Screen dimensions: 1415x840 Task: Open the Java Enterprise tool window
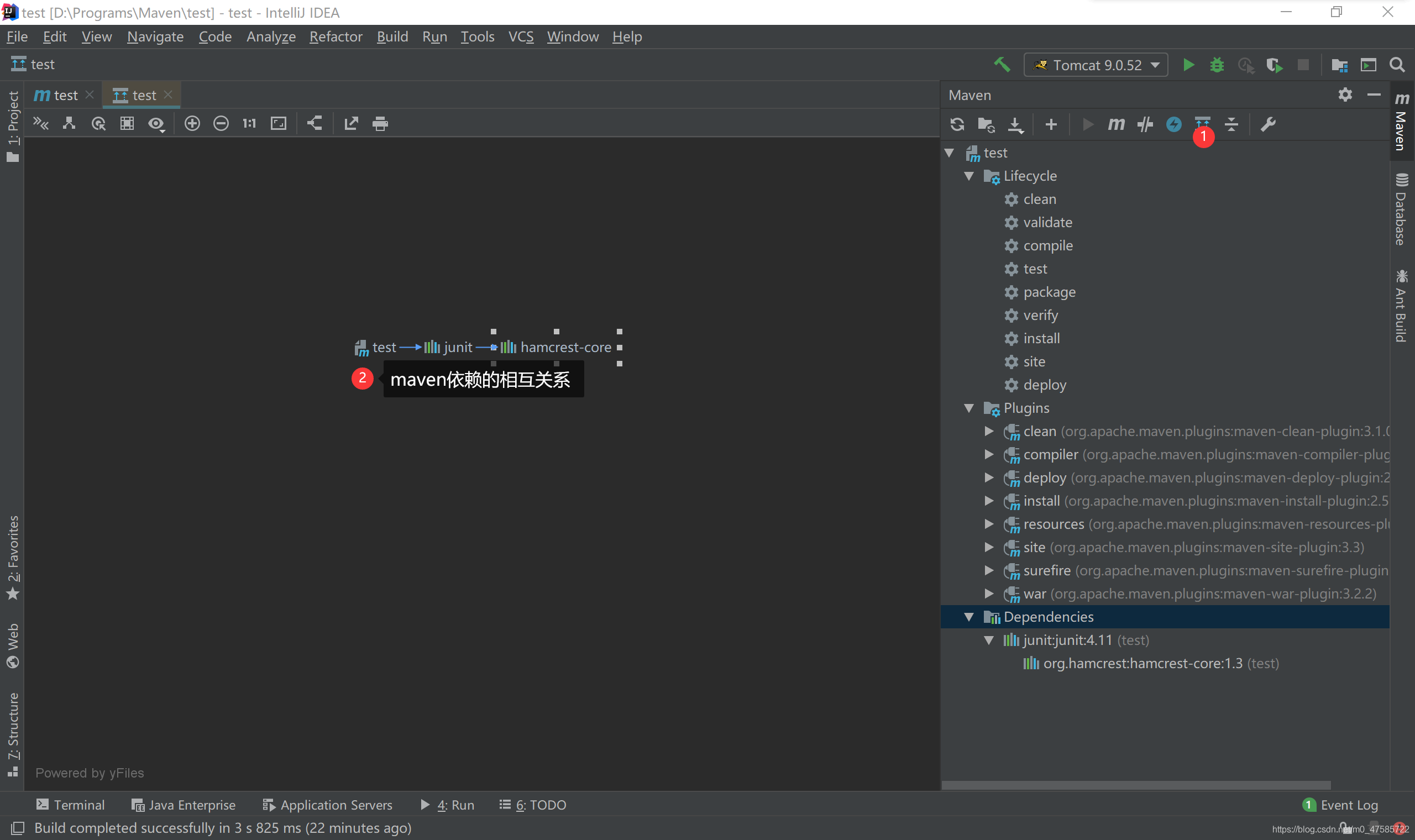tap(184, 805)
